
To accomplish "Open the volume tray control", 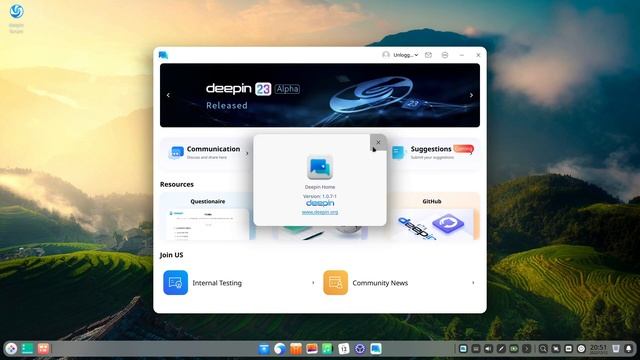I will pyautogui.click(x=489, y=349).
